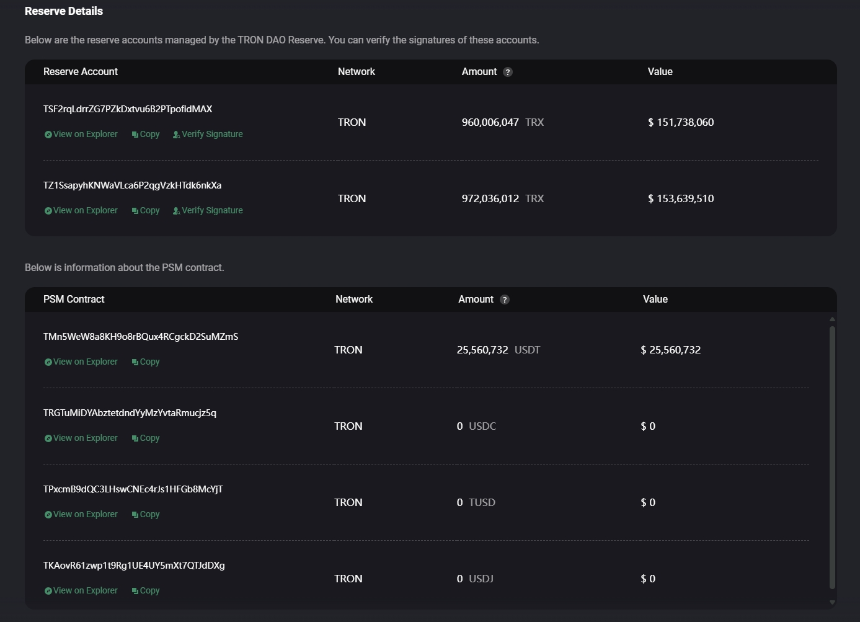Screen dimensions: 860x622
Task: Open View on Explorer link for TSF2rqLdrrZG7PZkDxtvu6B2PTpofidMAX
Action: pyautogui.click(x=86, y=134)
